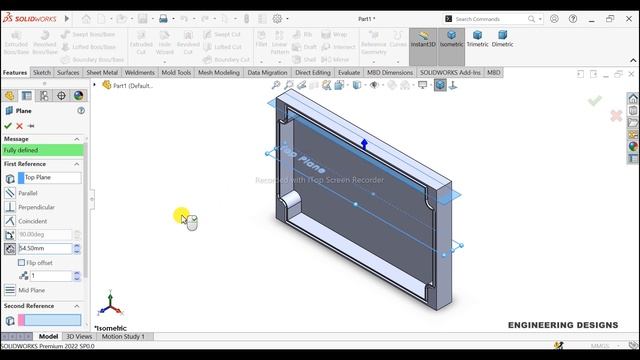Click the Search Commands field
The height and width of the screenshot is (360, 640).
pos(492,19)
